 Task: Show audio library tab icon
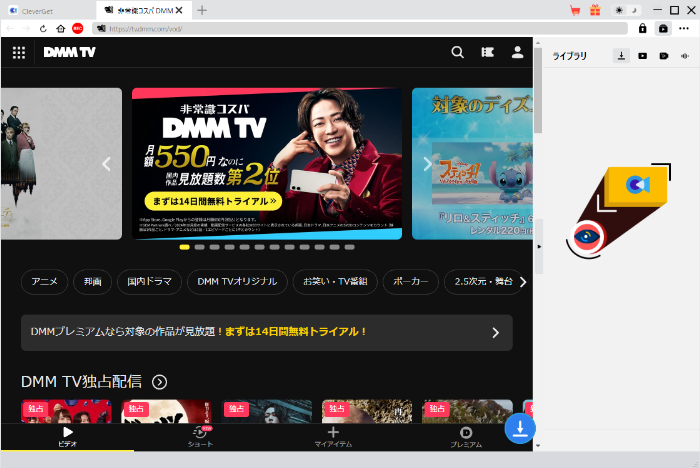tap(685, 56)
